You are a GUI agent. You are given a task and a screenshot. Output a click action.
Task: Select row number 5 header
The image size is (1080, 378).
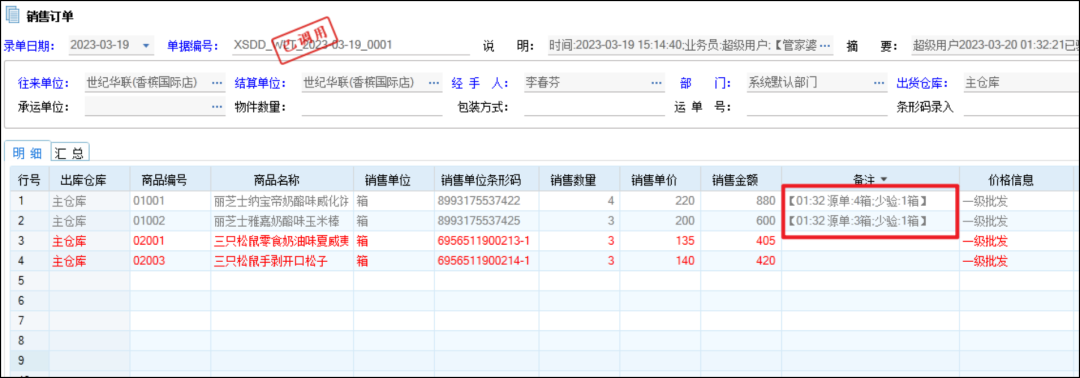pyautogui.click(x=30, y=281)
